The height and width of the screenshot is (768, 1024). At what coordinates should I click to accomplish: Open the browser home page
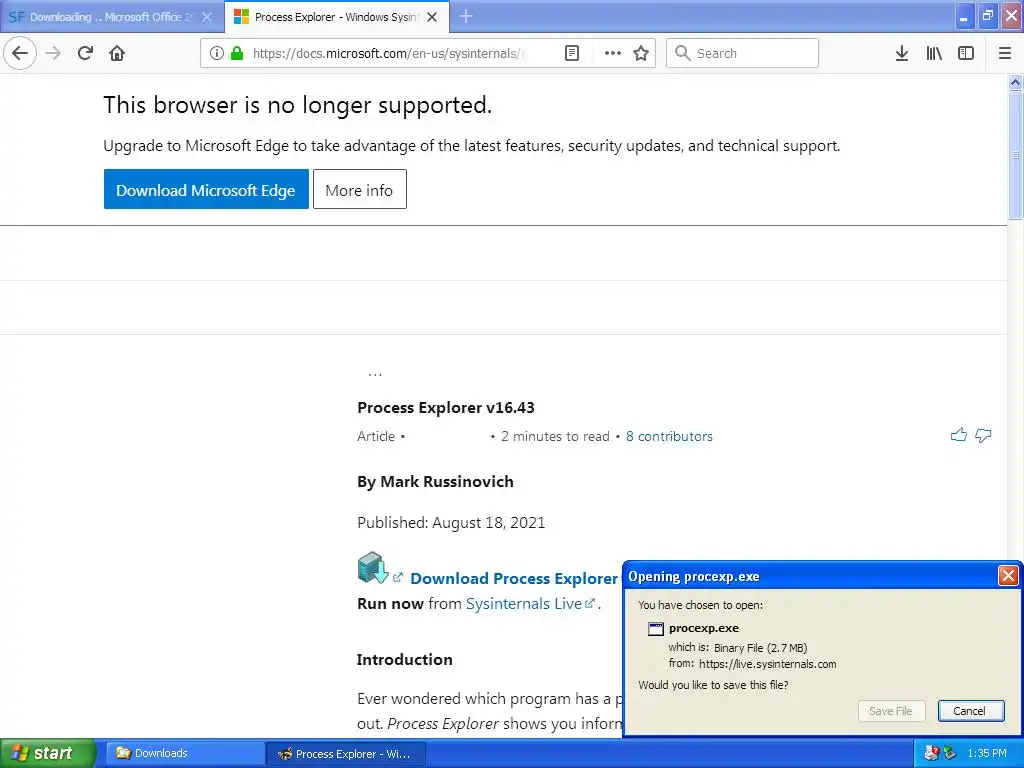tap(117, 53)
